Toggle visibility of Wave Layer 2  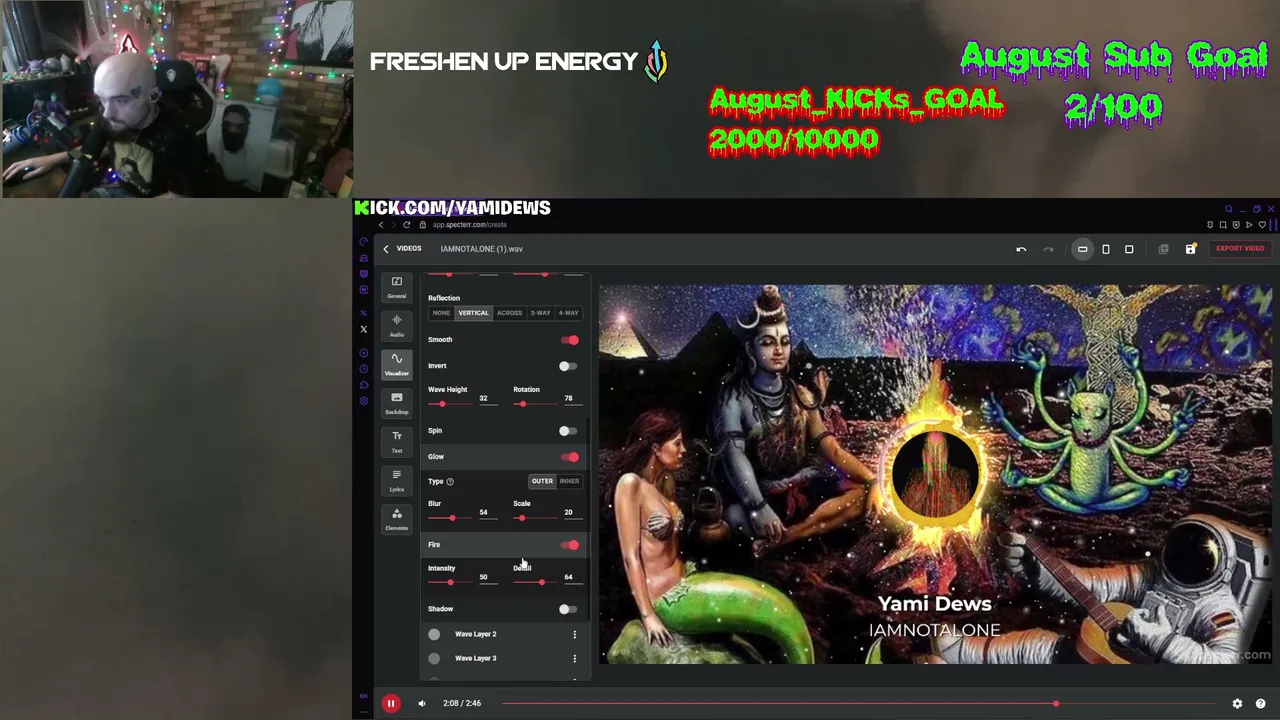[434, 634]
